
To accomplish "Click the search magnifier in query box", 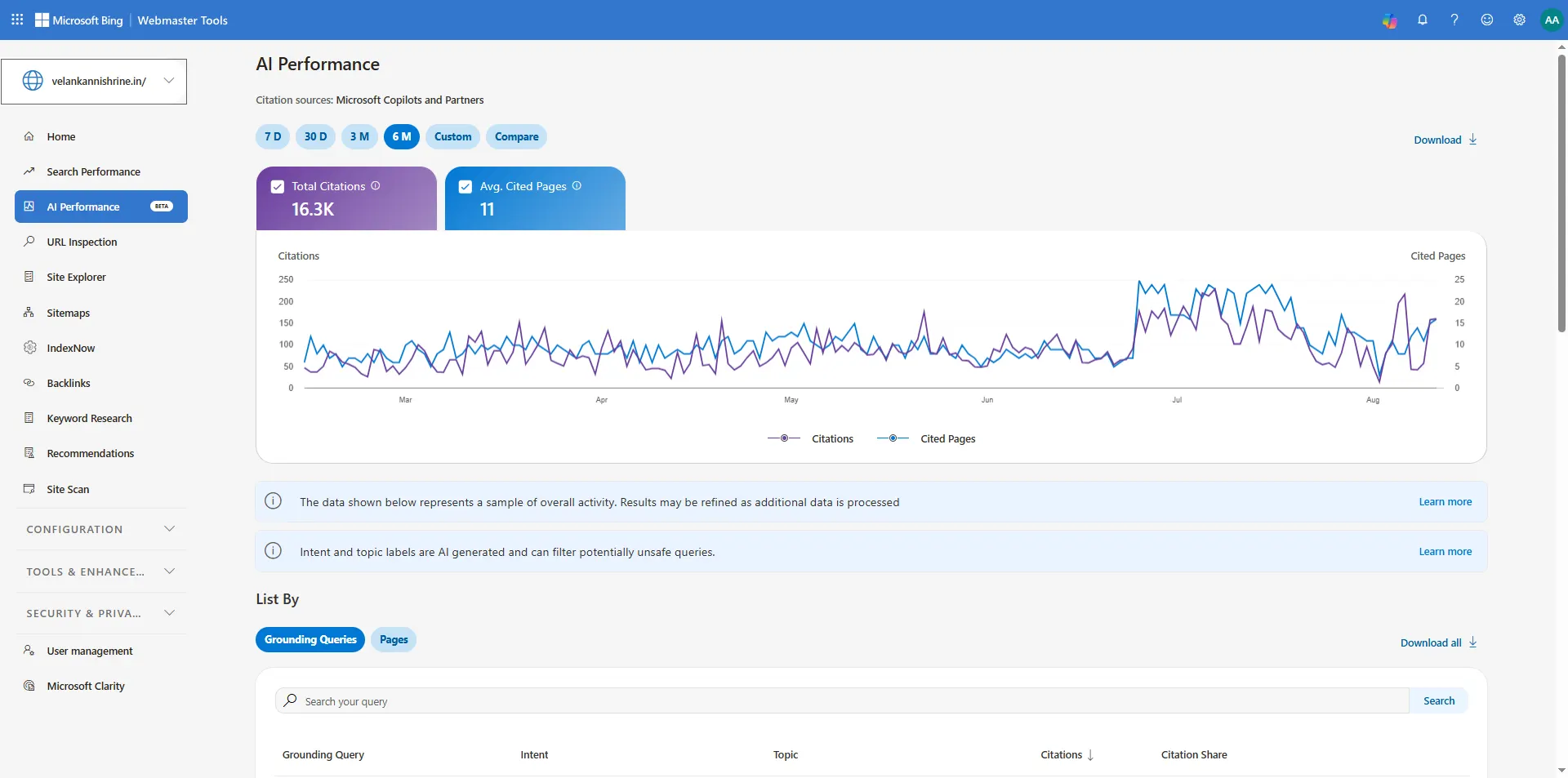I will 290,700.
